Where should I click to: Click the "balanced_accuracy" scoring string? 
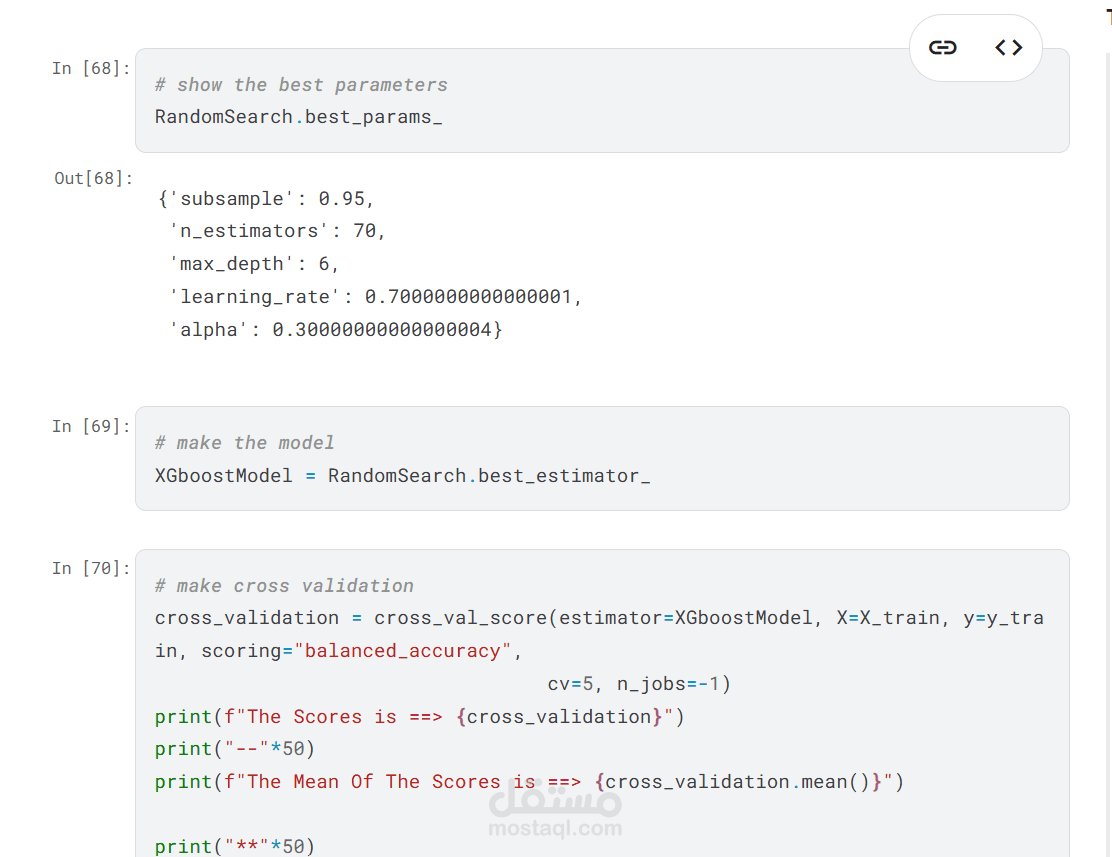pyautogui.click(x=402, y=651)
